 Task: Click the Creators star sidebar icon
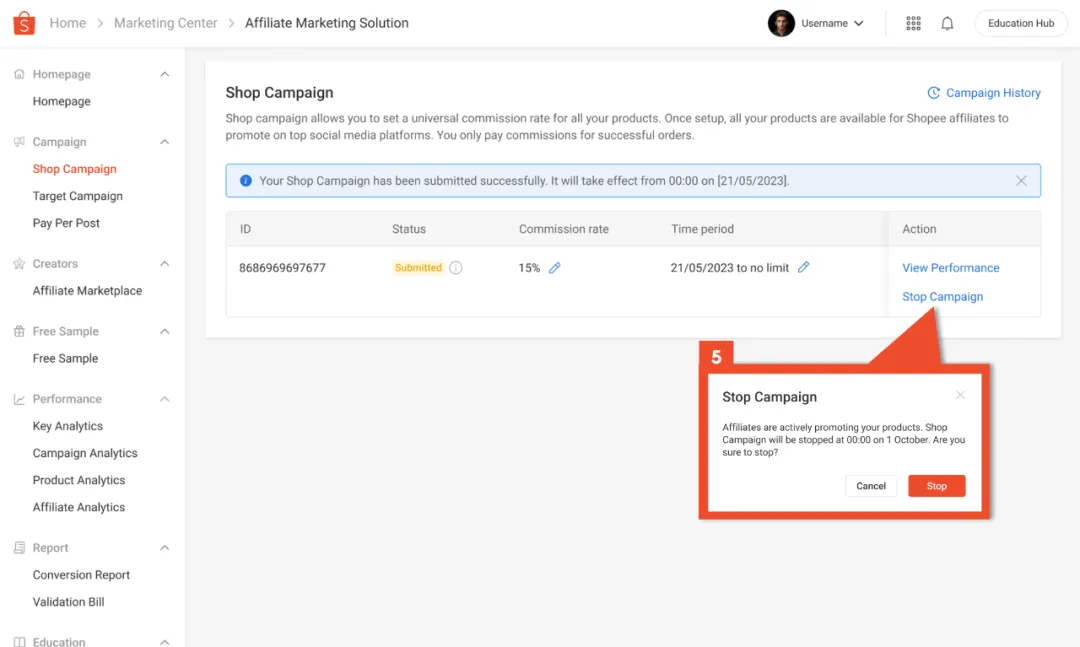click(19, 264)
